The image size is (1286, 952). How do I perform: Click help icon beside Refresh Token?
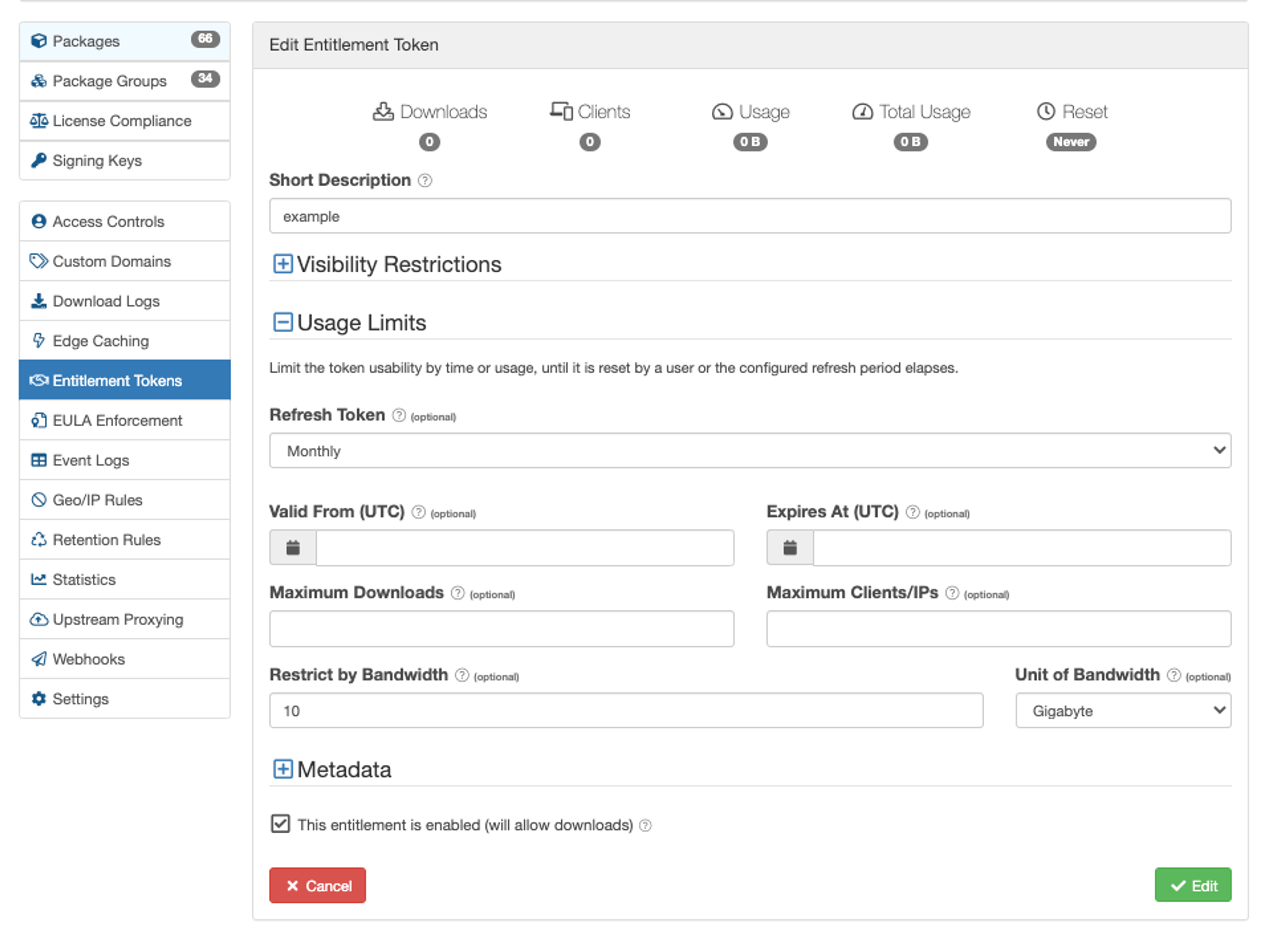click(x=399, y=415)
